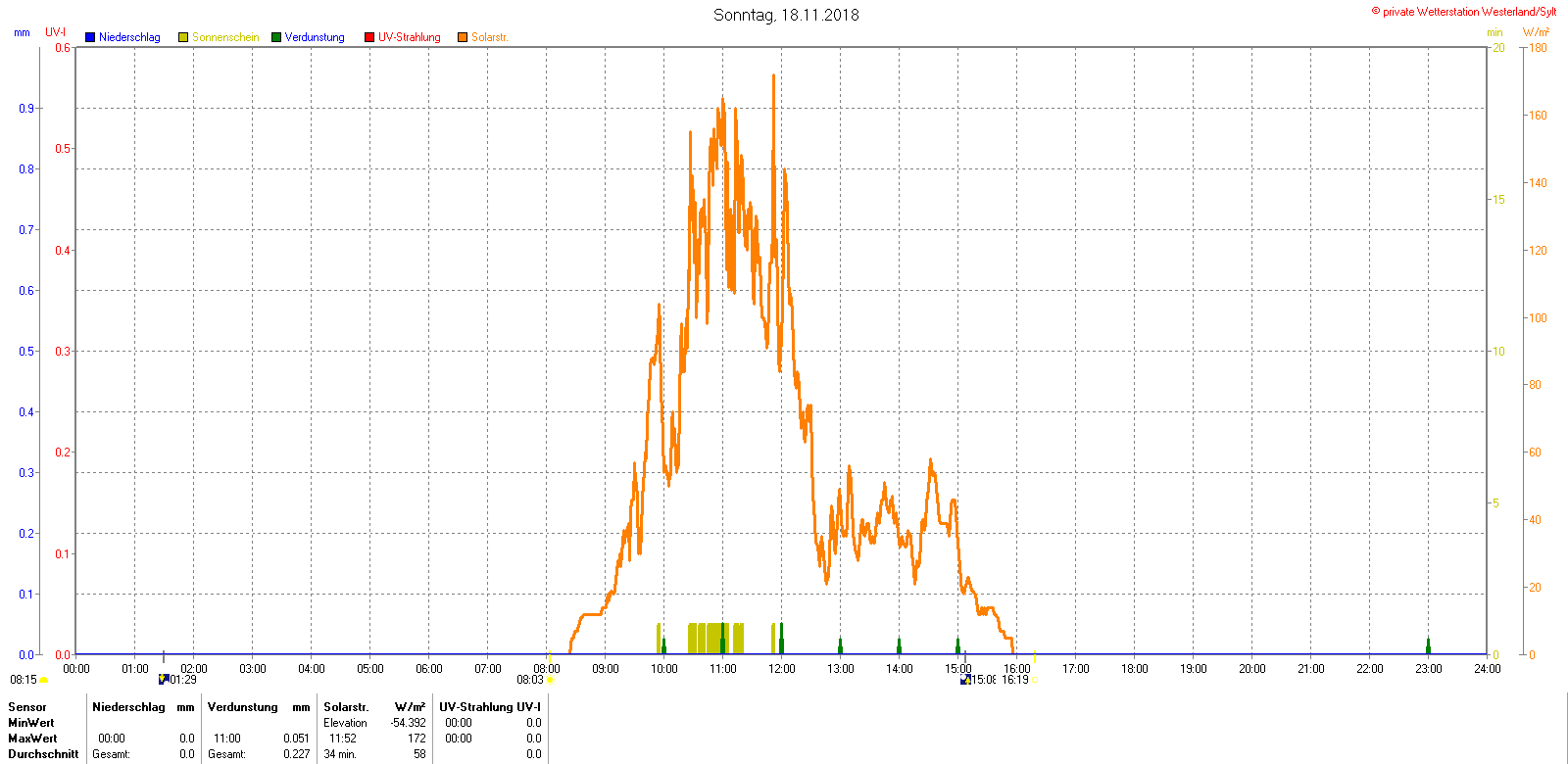Click the yellow Sonnenschein legend swatch
This screenshot has height=764, width=1568.
183,37
